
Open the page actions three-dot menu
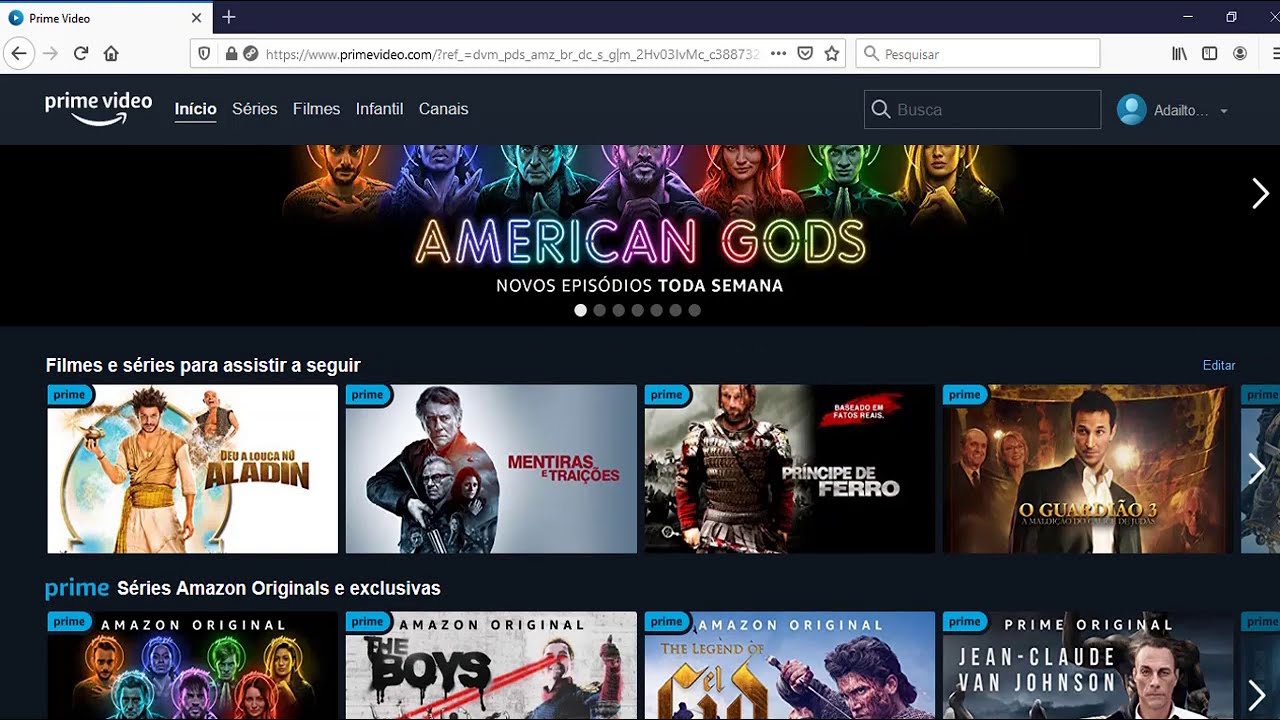click(778, 54)
